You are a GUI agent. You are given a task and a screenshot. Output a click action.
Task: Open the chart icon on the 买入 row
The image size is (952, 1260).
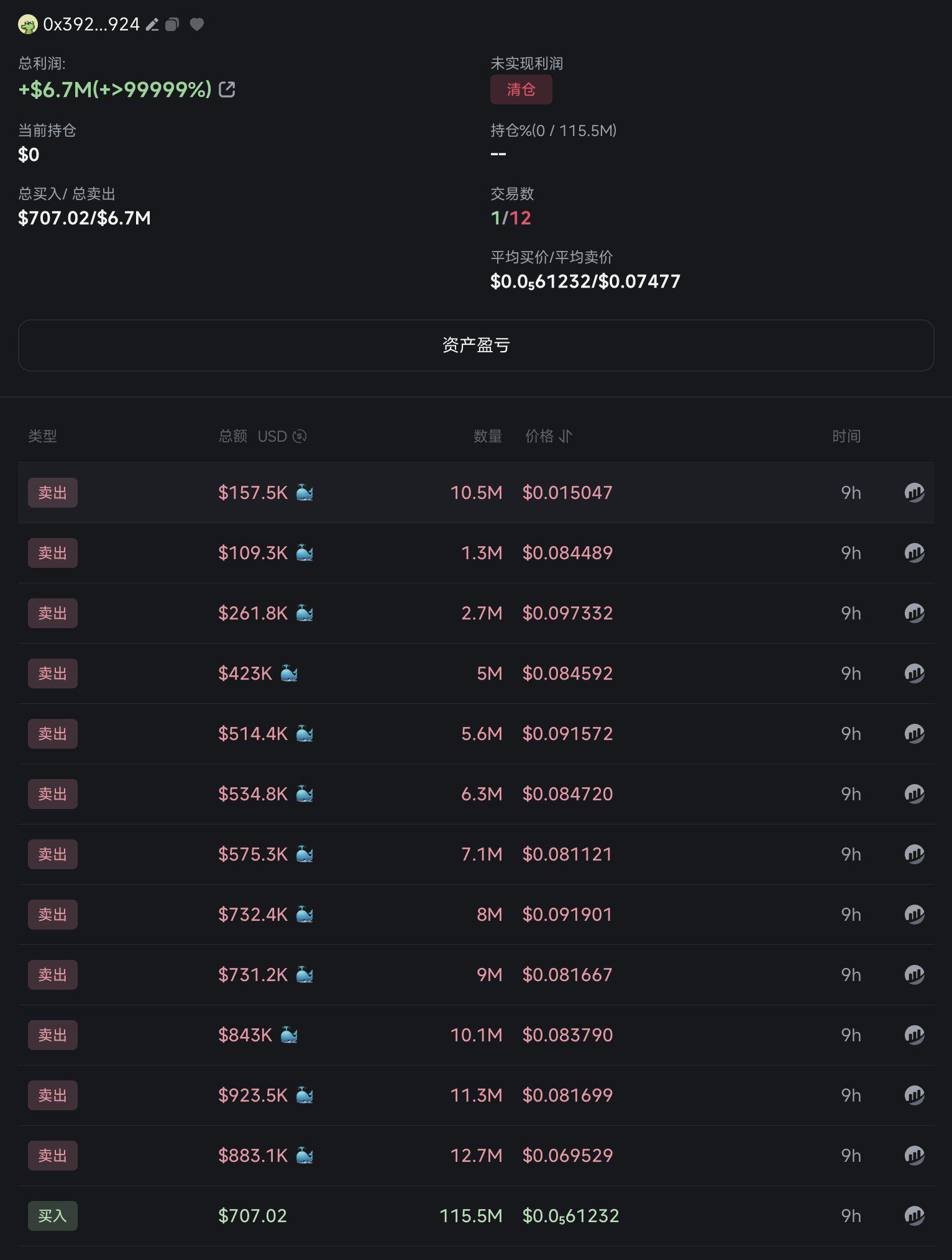(914, 1216)
